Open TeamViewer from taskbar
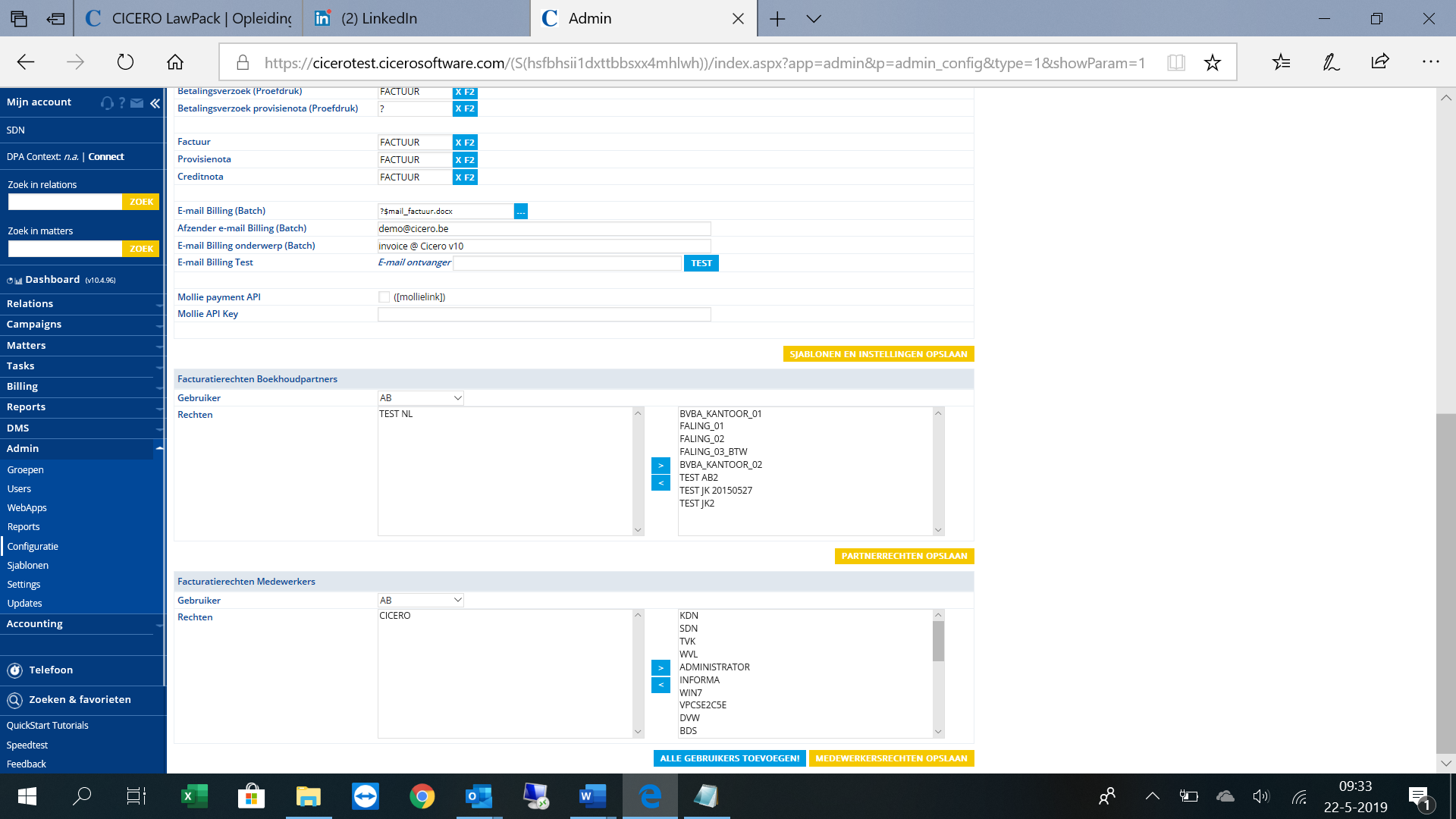The width and height of the screenshot is (1456, 819). coord(366,796)
